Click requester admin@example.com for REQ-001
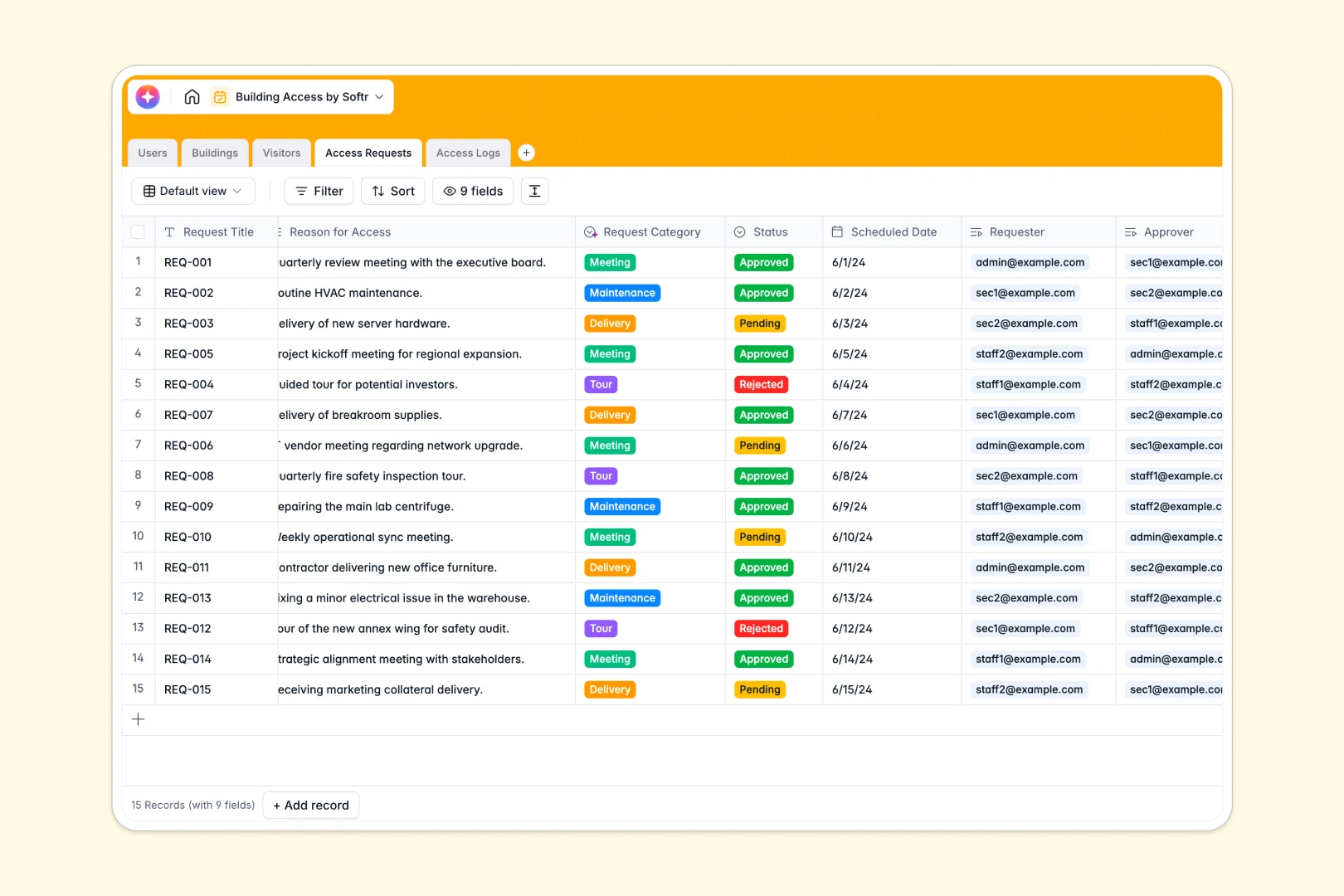Viewport: 1344px width, 896px height. [x=1030, y=262]
